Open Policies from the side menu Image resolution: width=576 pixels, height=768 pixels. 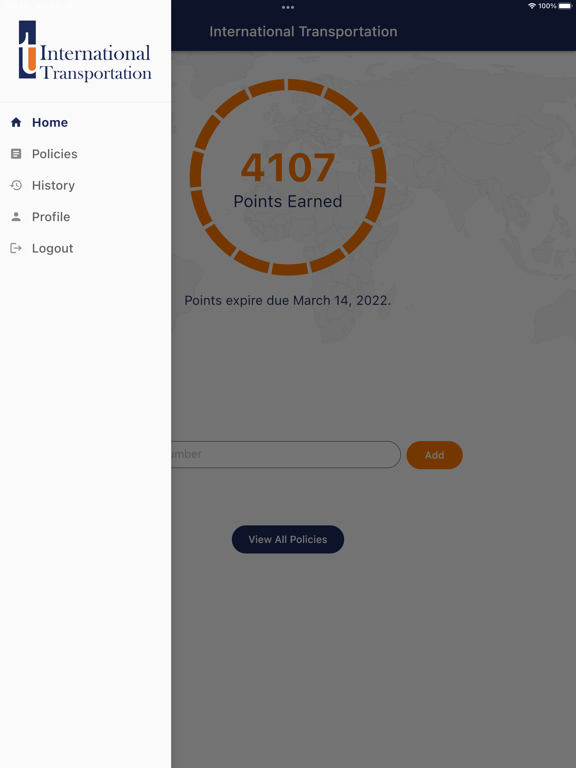85,154
